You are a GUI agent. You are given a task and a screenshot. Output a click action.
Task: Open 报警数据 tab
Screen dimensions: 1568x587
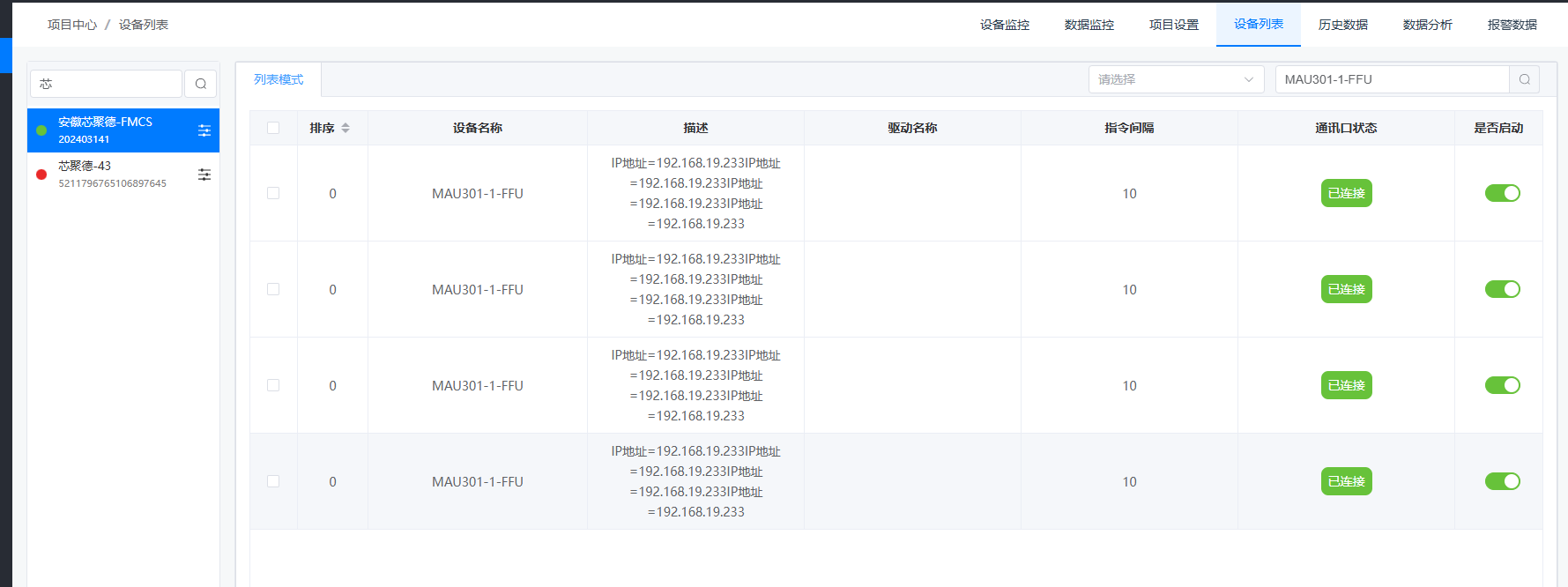1512,25
